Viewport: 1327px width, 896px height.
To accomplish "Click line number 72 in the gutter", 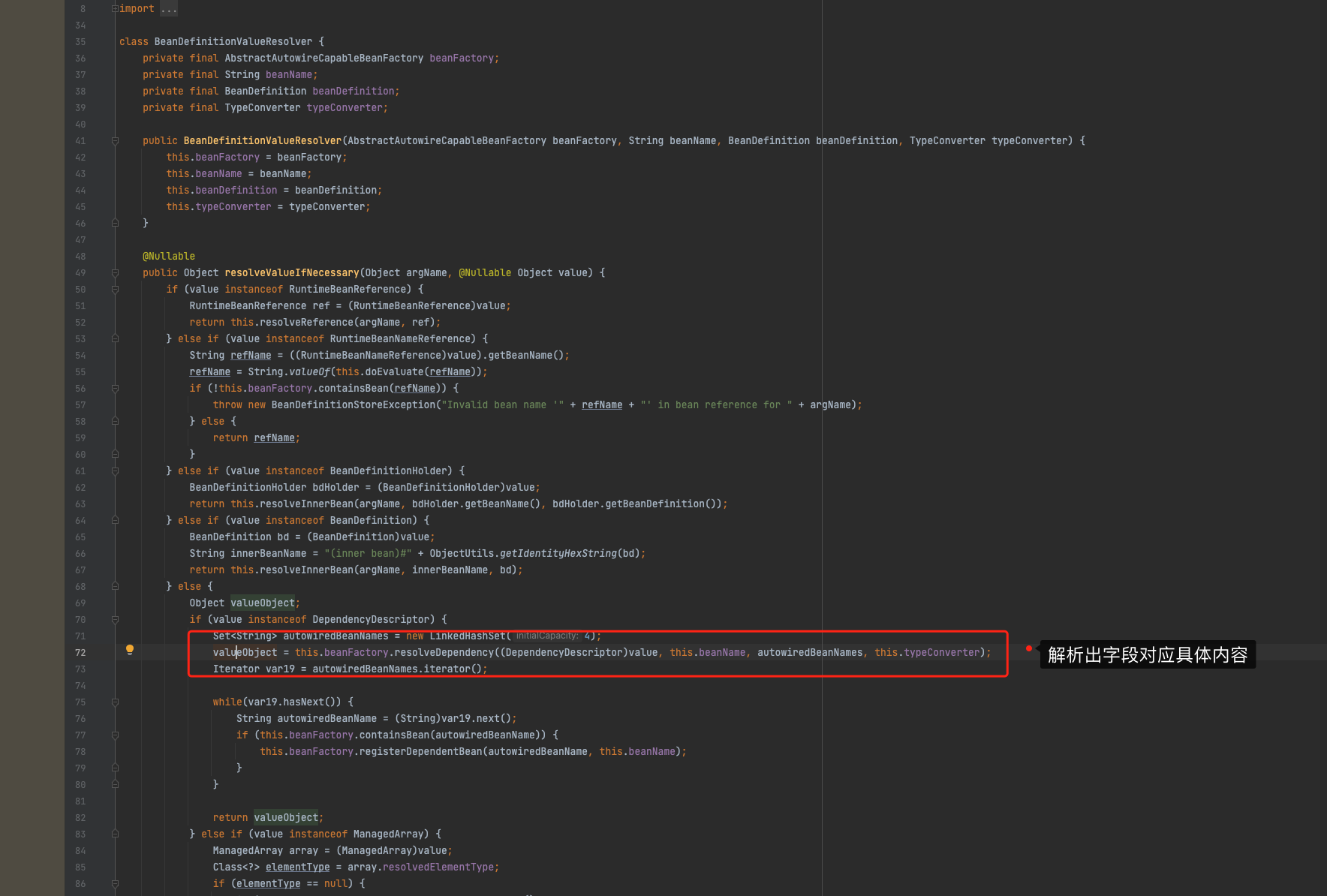I will (80, 653).
